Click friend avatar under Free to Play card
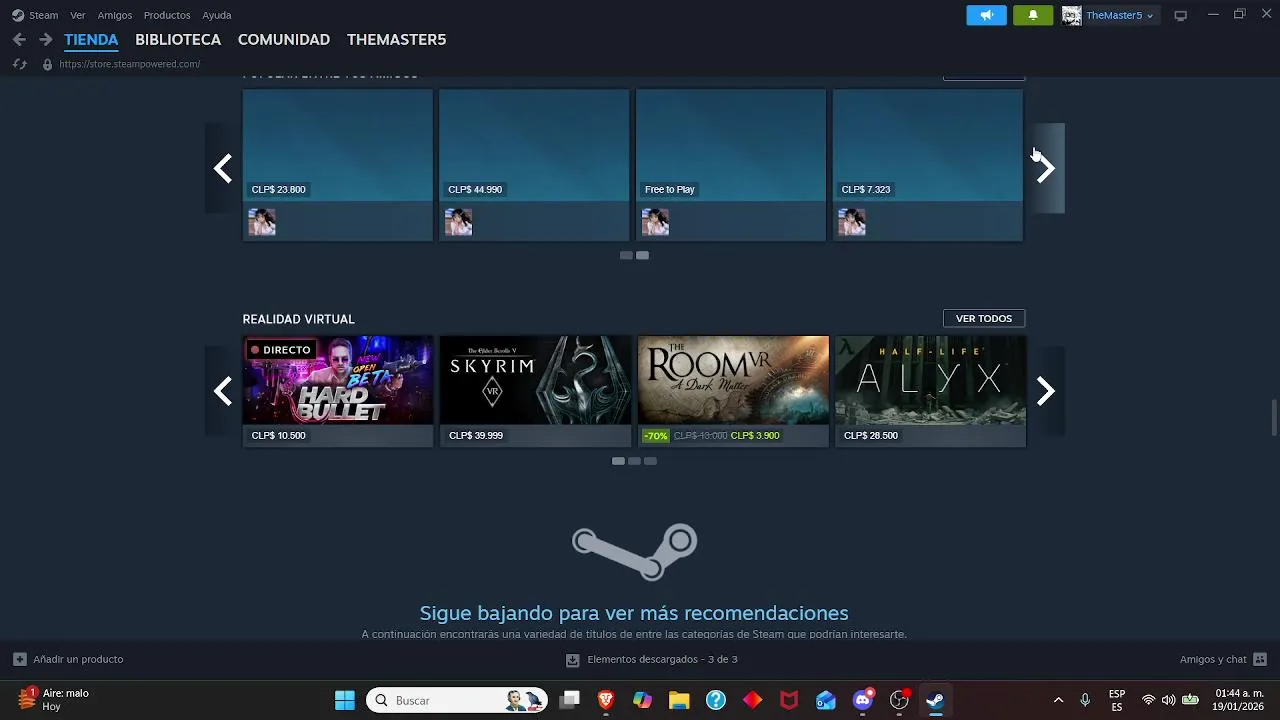The image size is (1280, 720). click(655, 222)
